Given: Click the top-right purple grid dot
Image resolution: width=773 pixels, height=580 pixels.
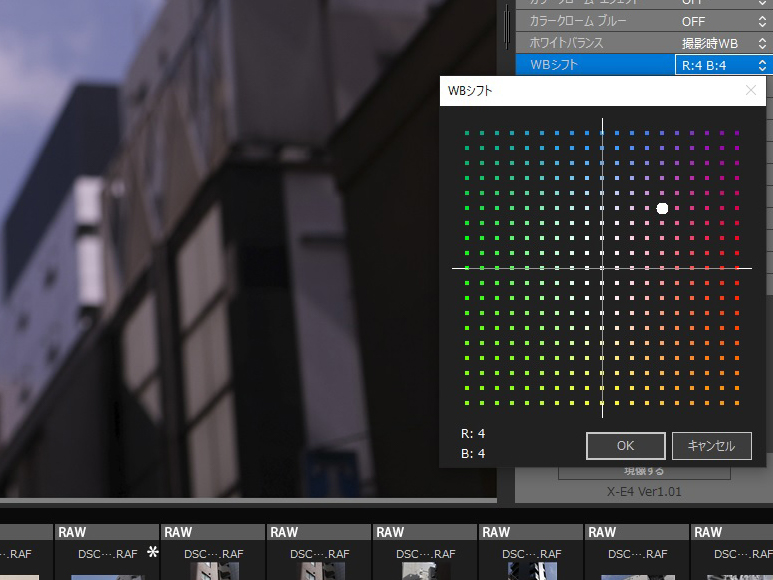Looking at the screenshot, I should tap(737, 133).
